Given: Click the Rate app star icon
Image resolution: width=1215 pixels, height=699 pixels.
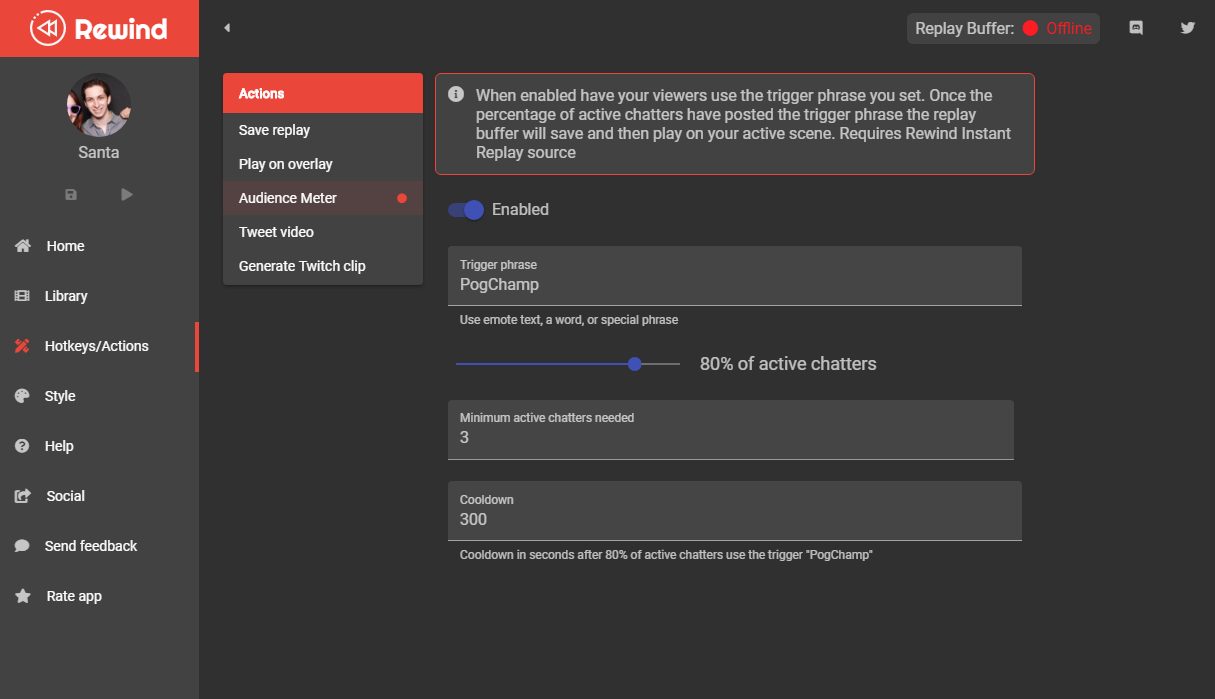Looking at the screenshot, I should point(22,596).
